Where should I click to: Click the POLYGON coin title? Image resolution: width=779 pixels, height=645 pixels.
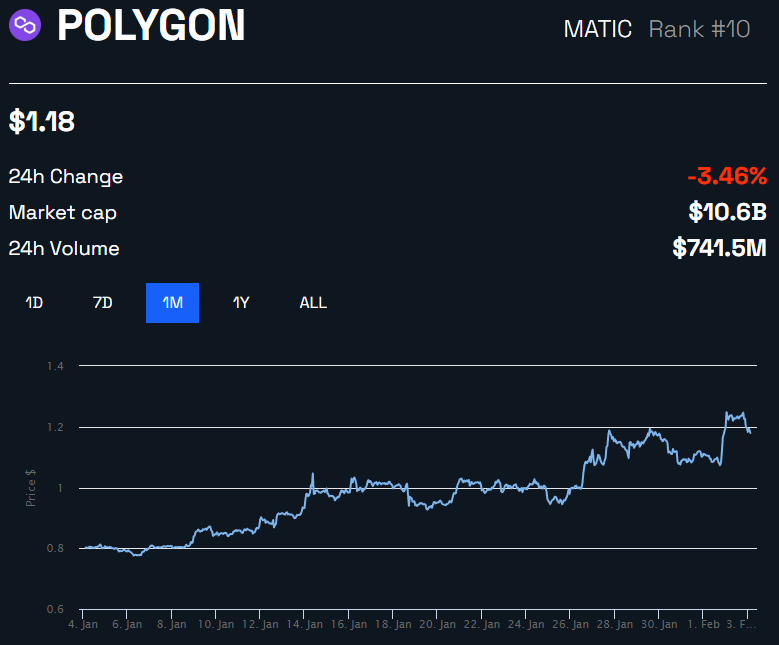[x=151, y=26]
